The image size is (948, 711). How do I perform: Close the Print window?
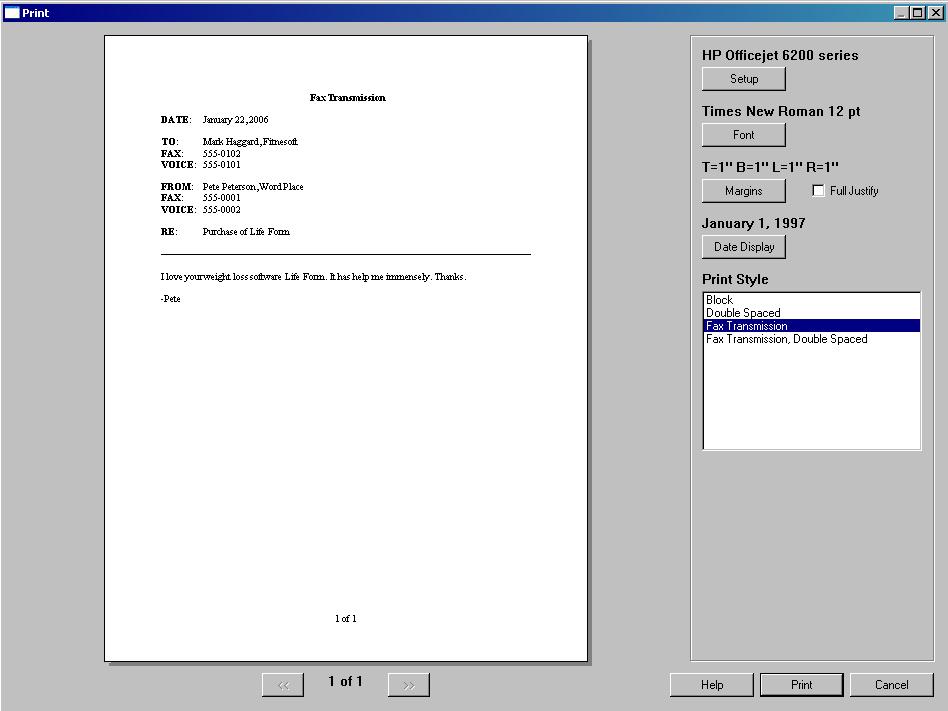coord(935,13)
